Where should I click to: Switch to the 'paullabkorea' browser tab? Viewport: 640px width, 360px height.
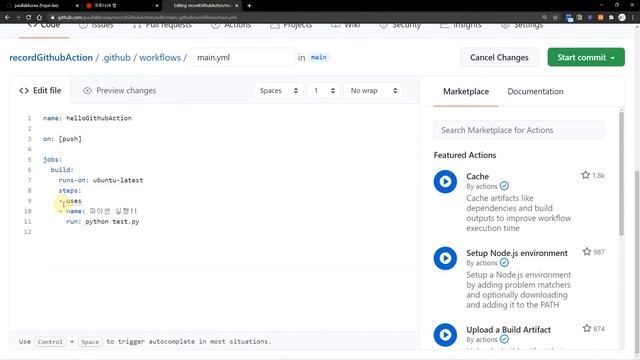[x=40, y=6]
